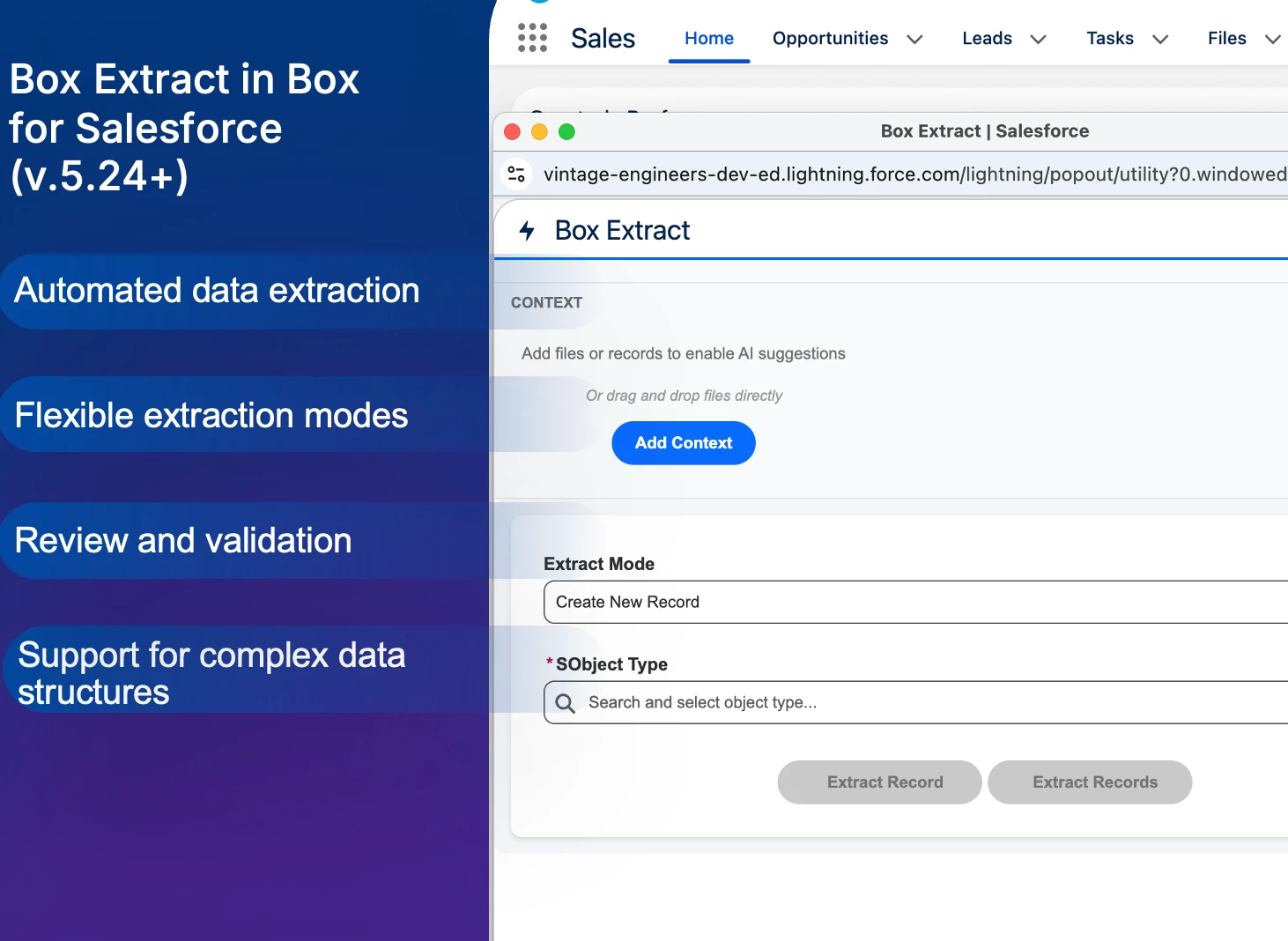Expand the Opportunities dropdown chevron
The height and width of the screenshot is (941, 1288).
(914, 39)
